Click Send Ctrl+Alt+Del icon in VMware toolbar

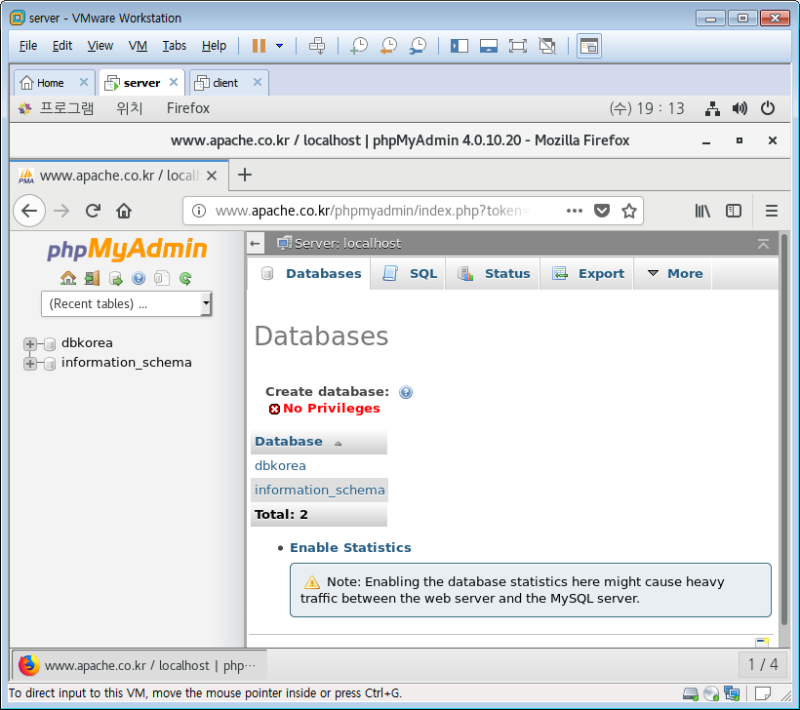[317, 46]
